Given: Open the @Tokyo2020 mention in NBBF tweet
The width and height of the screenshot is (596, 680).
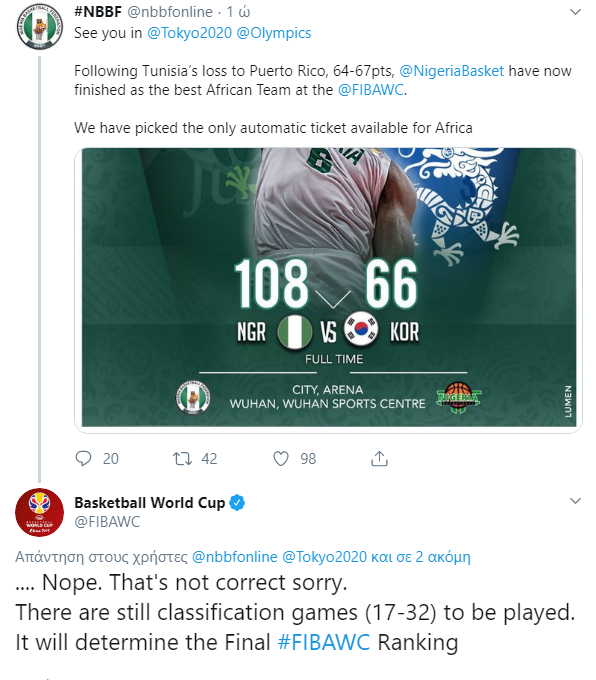Looking at the screenshot, I should click(x=190, y=33).
